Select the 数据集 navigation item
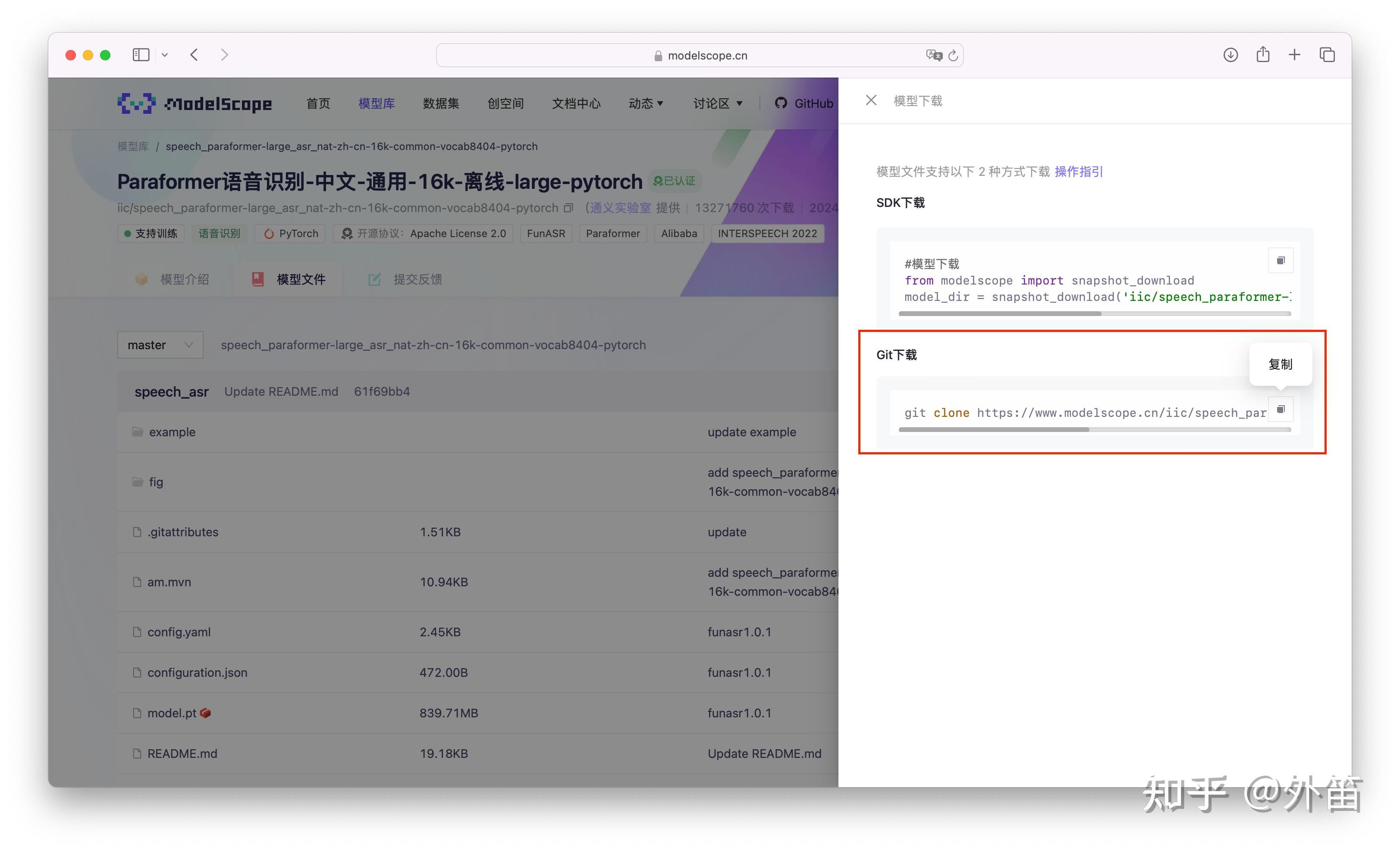The width and height of the screenshot is (1400, 851). point(442,103)
